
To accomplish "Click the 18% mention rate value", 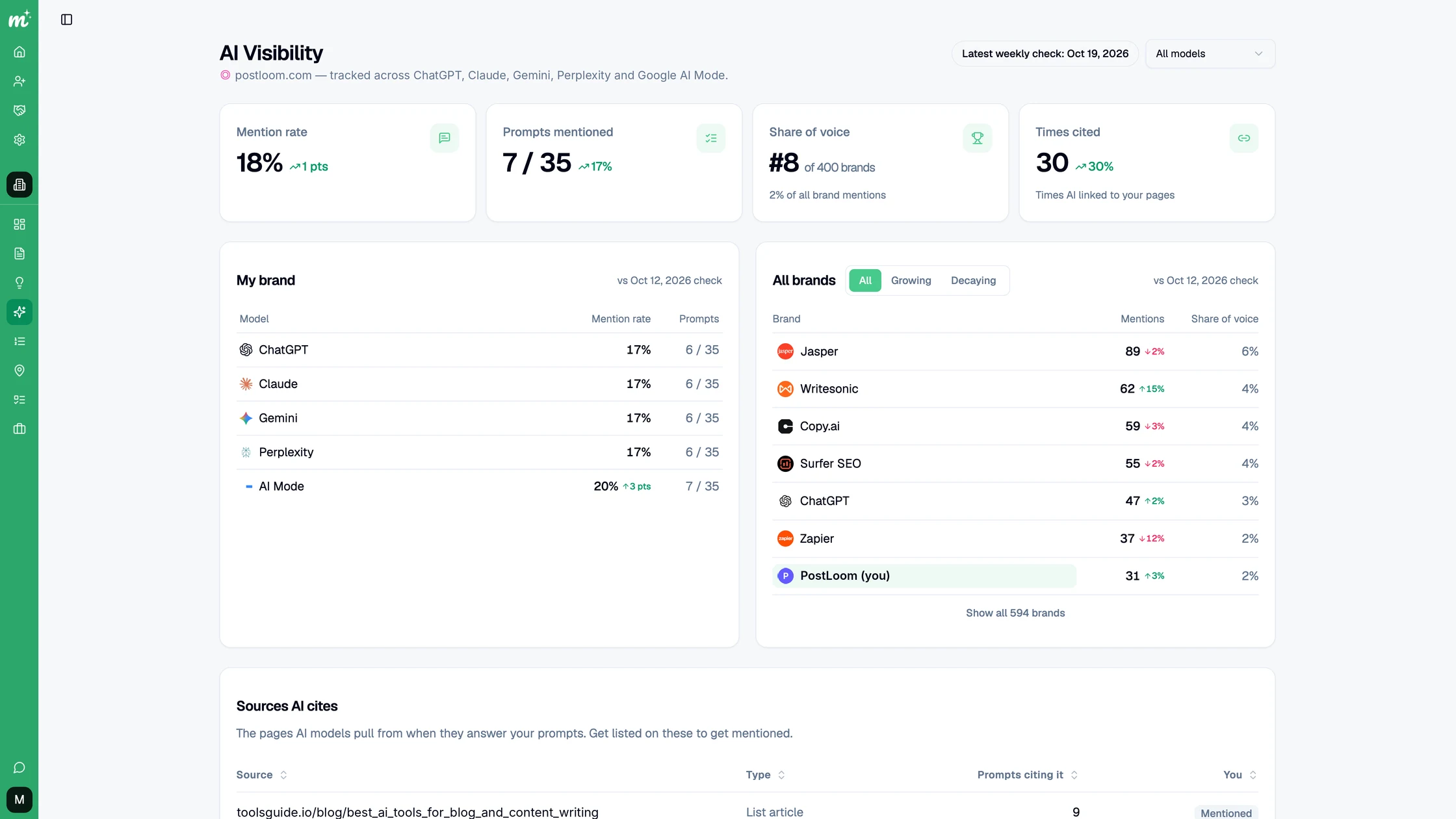I will point(259,162).
